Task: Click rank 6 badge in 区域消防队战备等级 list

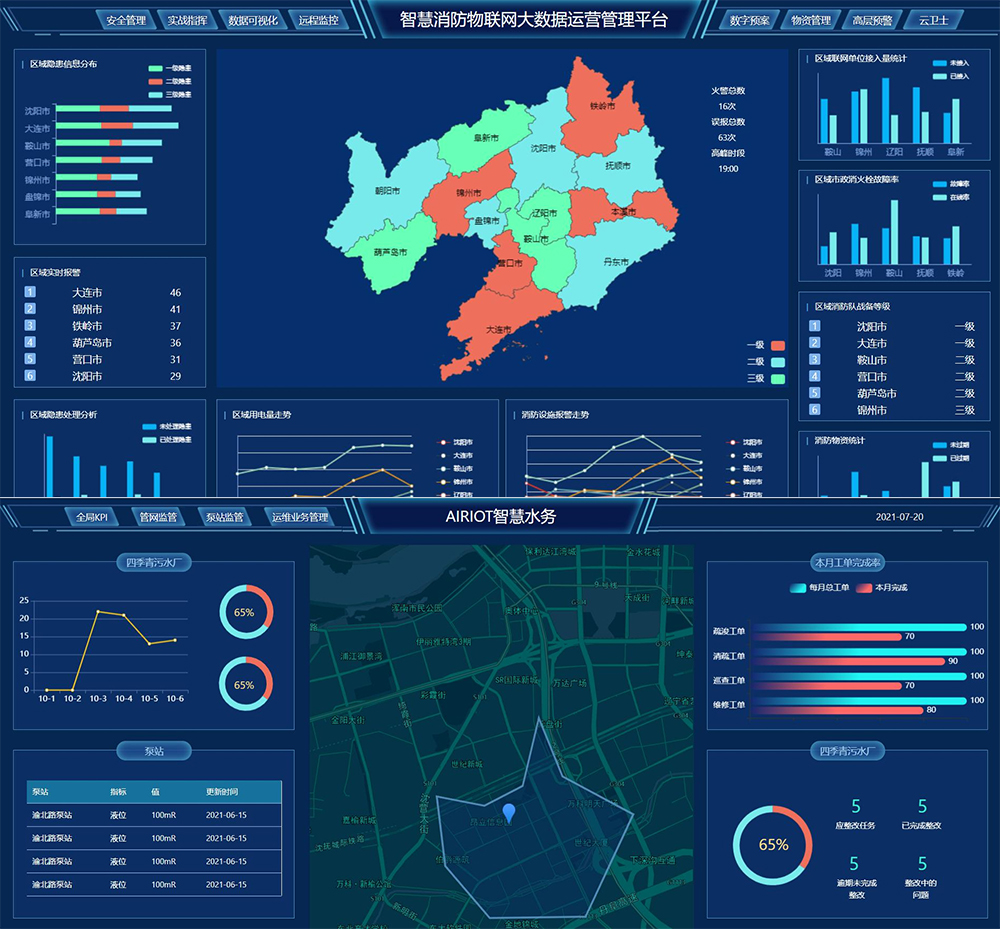Action: [814, 410]
